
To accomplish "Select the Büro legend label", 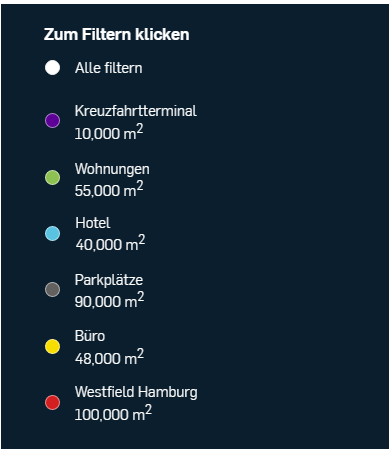I will click(x=90, y=336).
